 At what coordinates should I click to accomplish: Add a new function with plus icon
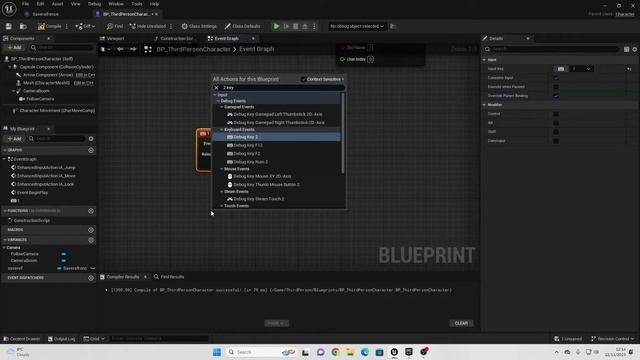coord(91,211)
